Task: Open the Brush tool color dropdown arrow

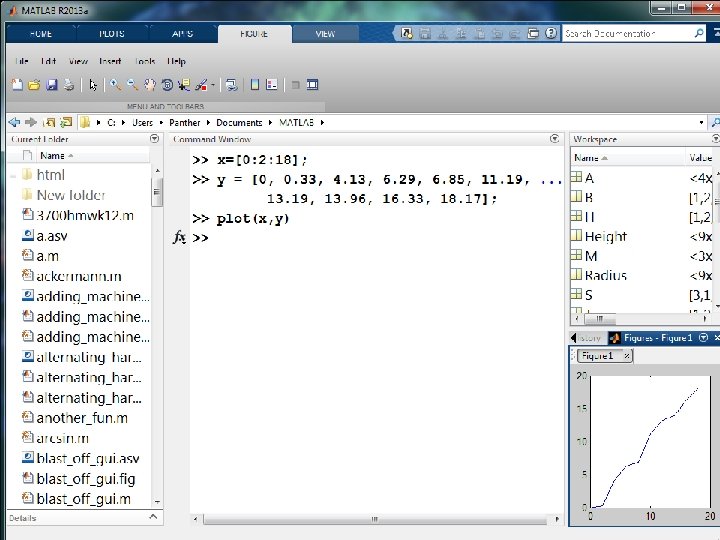Action: click(213, 85)
